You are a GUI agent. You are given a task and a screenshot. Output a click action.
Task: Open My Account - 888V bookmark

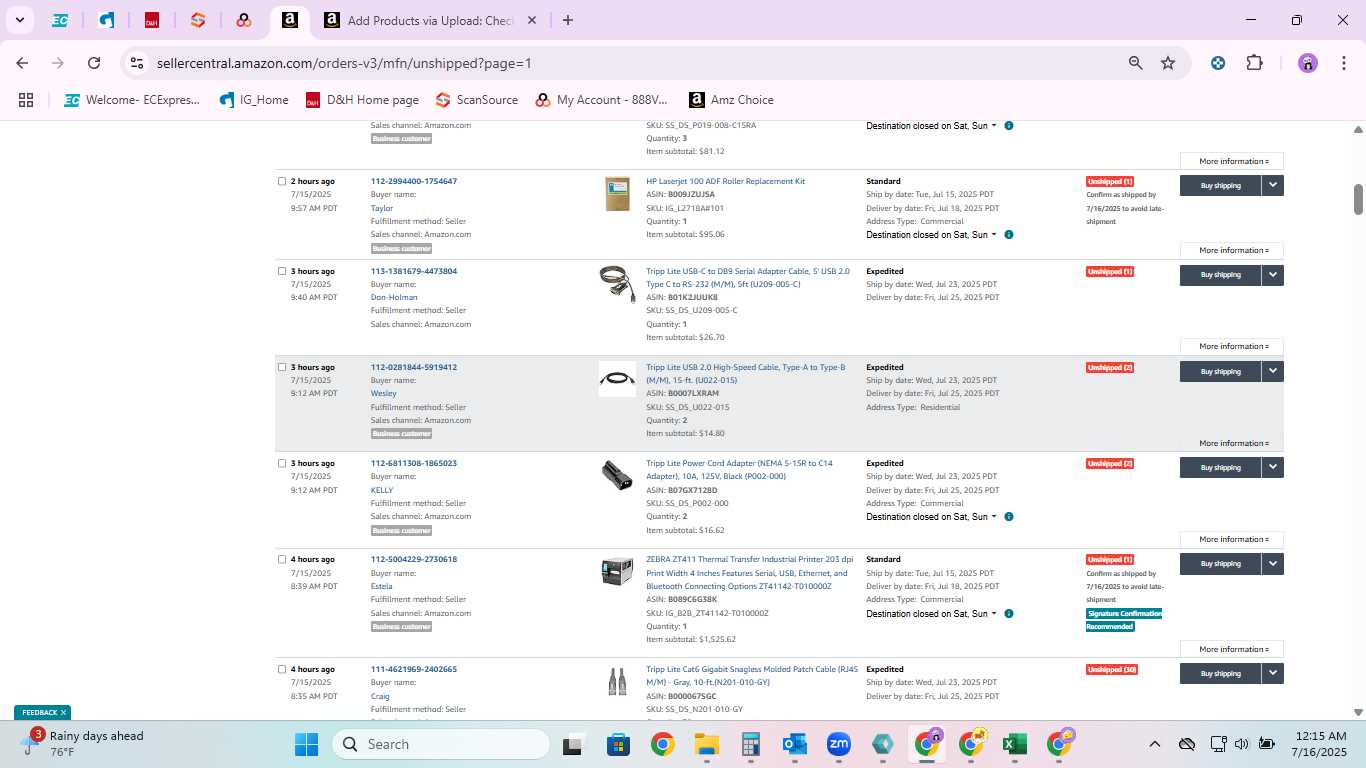click(x=601, y=100)
